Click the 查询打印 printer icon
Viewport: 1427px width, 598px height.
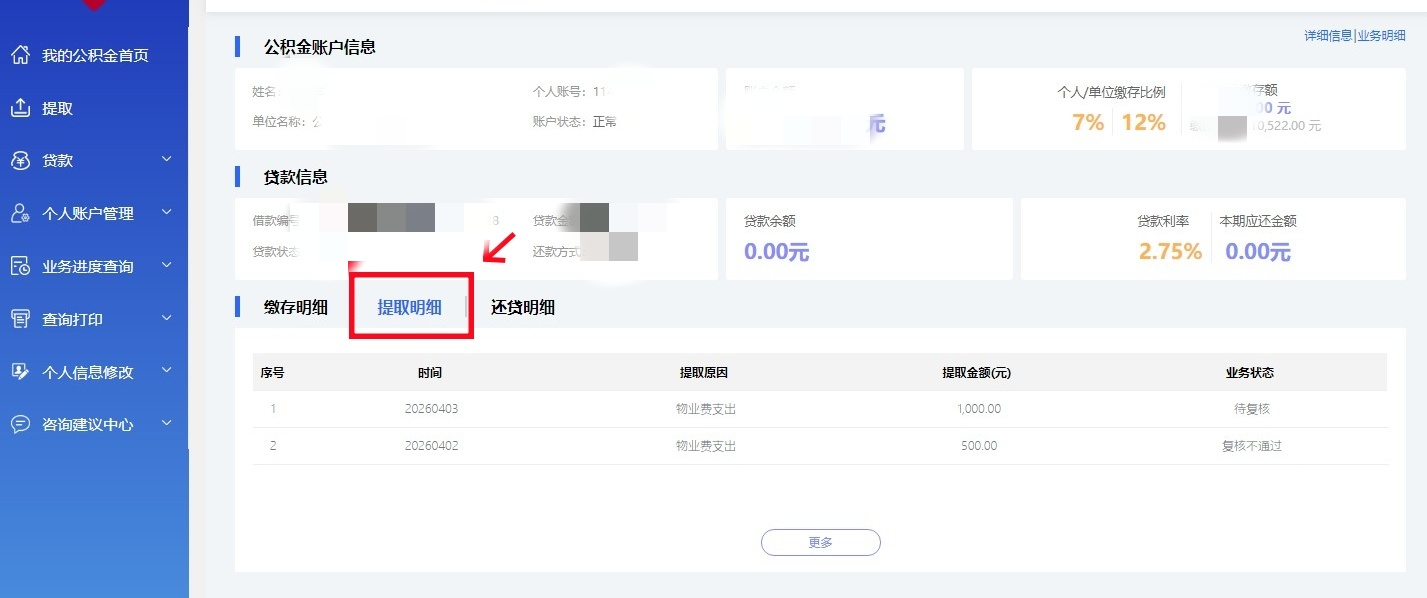point(20,319)
